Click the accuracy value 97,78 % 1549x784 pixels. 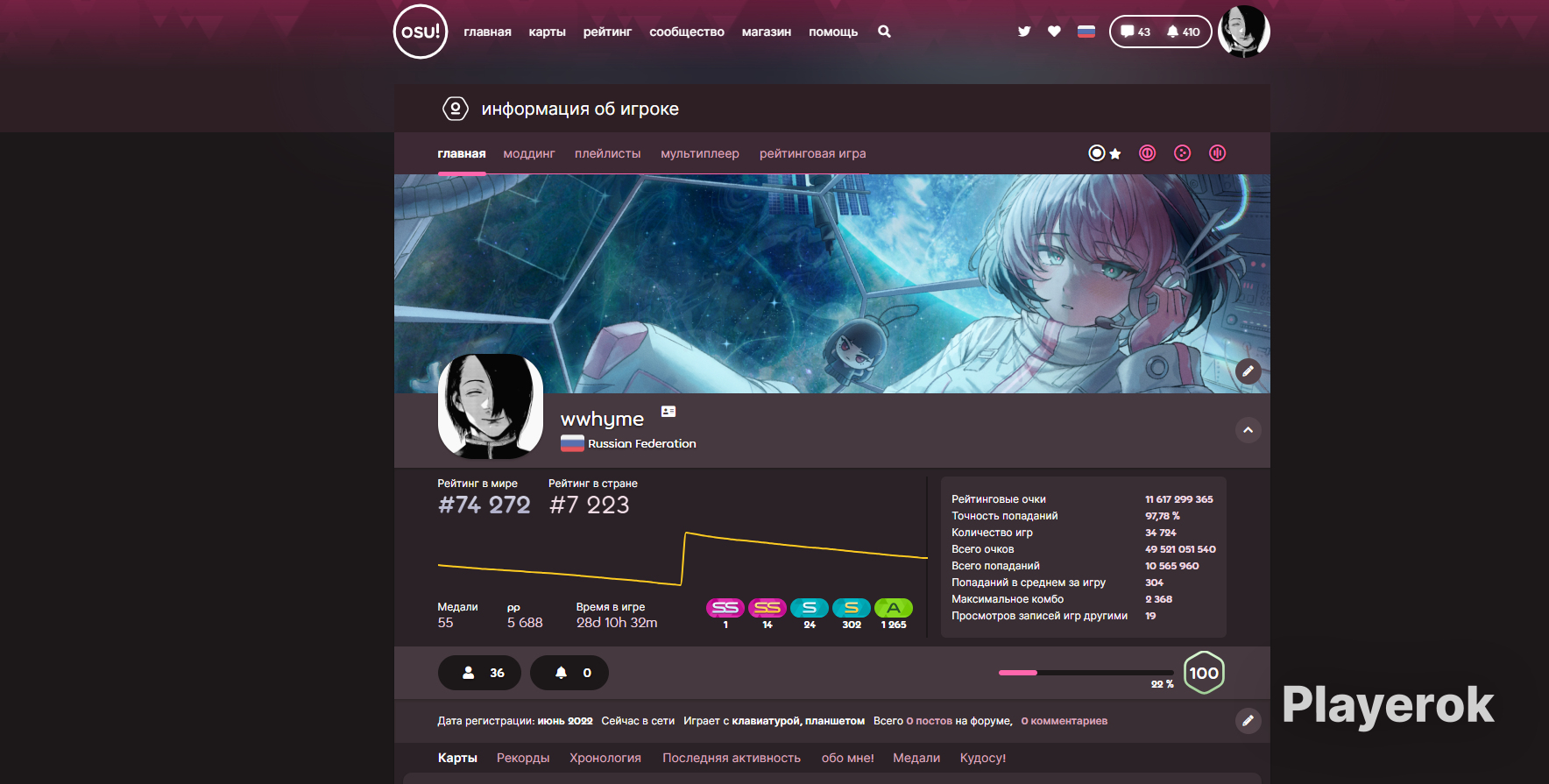point(1163,516)
